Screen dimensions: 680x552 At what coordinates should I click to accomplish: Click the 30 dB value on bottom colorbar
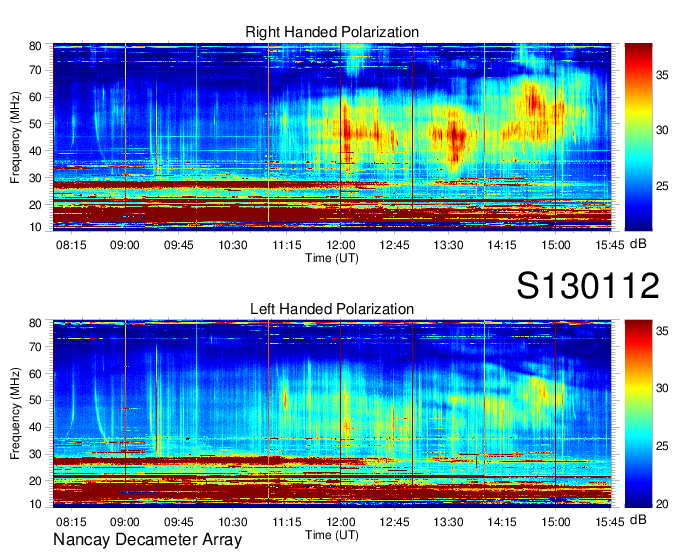[662, 388]
